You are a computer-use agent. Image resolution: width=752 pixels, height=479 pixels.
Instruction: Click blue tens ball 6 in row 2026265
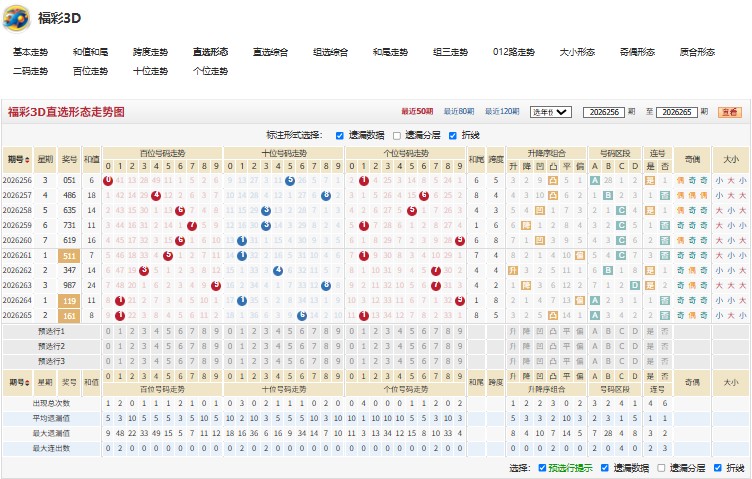click(302, 315)
